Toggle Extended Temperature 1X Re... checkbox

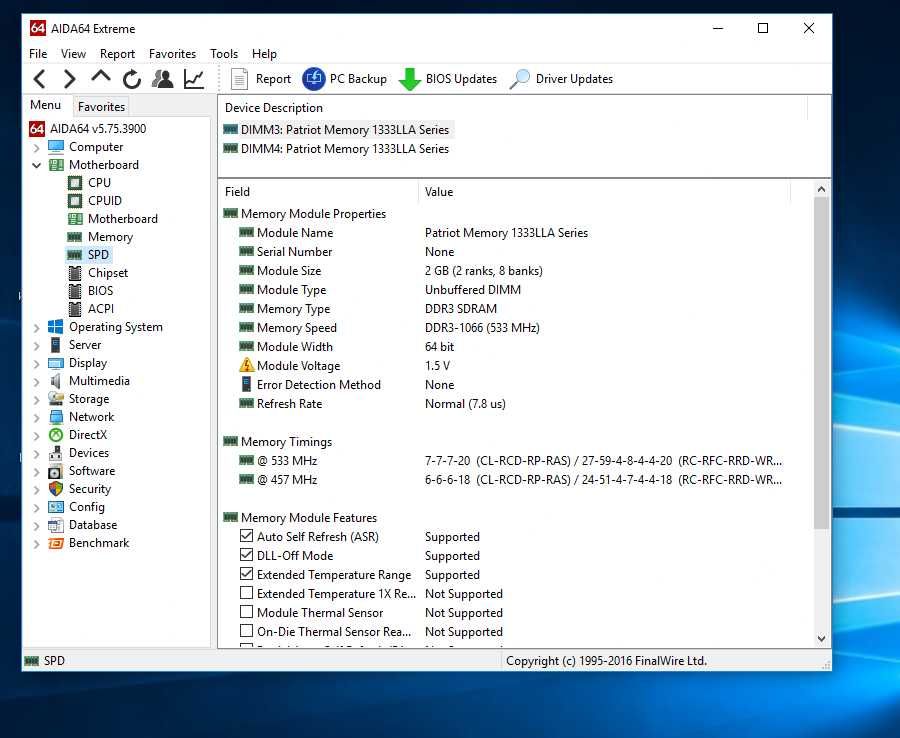pos(246,593)
